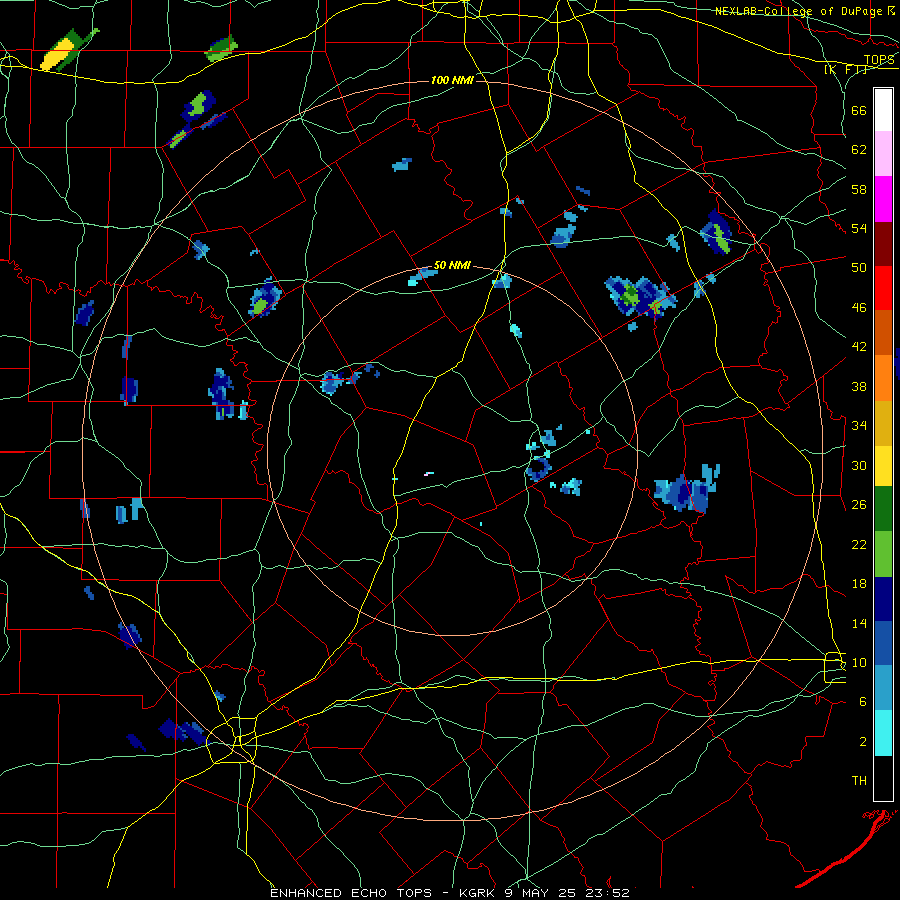Click the 'ENHANCED ECHO TOPS' caption text

[351, 893]
